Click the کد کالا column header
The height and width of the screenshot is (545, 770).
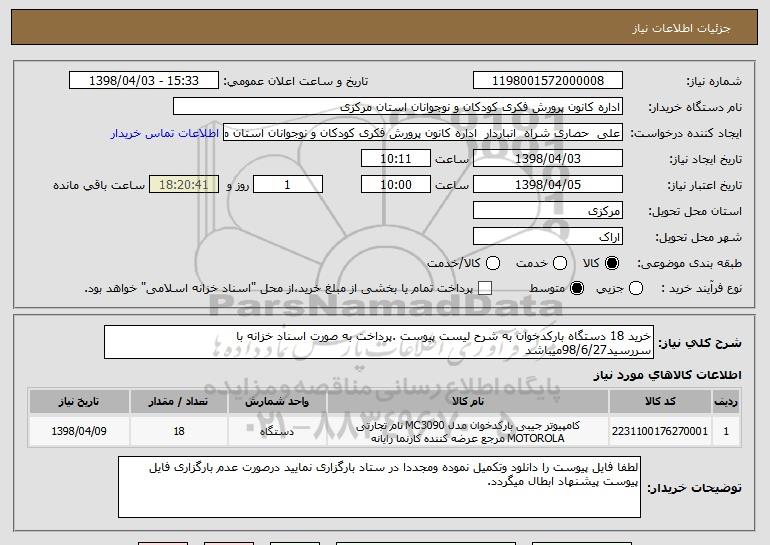(x=660, y=402)
